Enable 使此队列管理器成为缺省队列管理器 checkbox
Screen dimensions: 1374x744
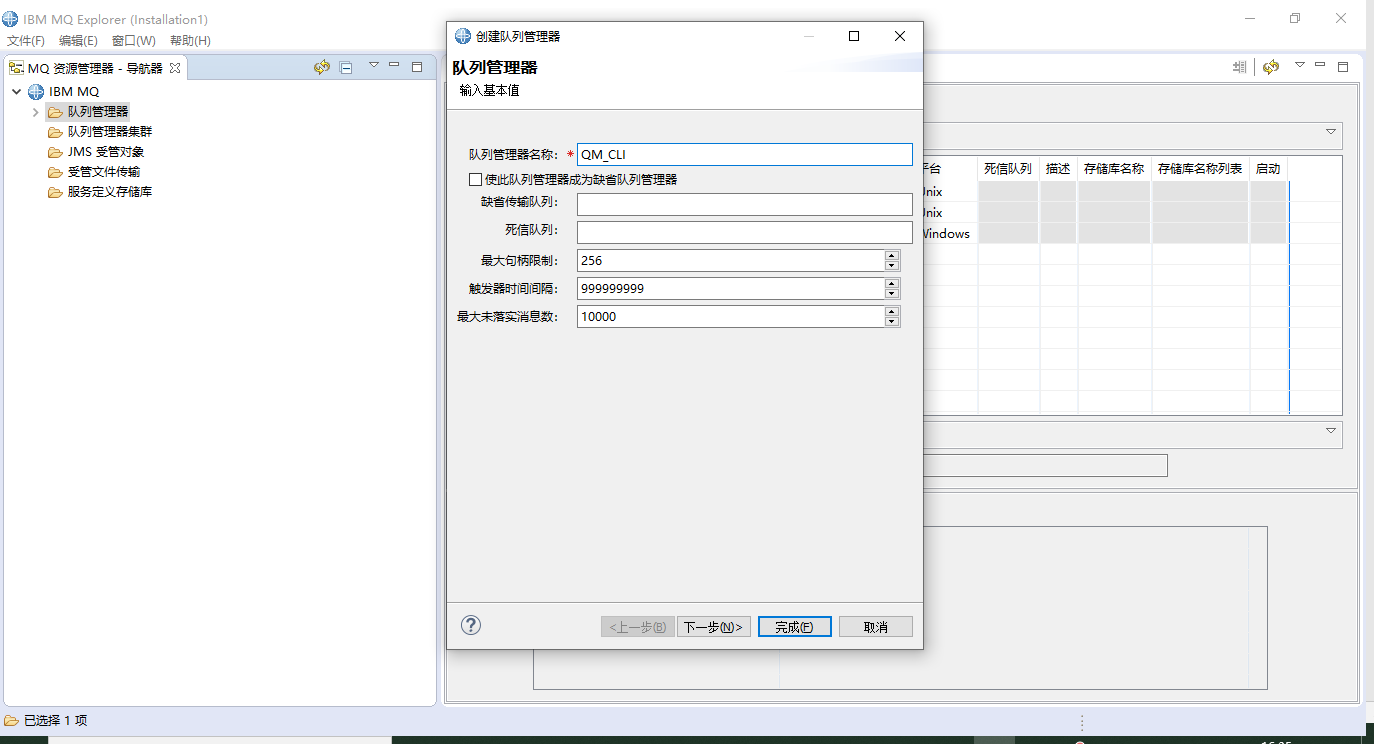pyautogui.click(x=476, y=179)
